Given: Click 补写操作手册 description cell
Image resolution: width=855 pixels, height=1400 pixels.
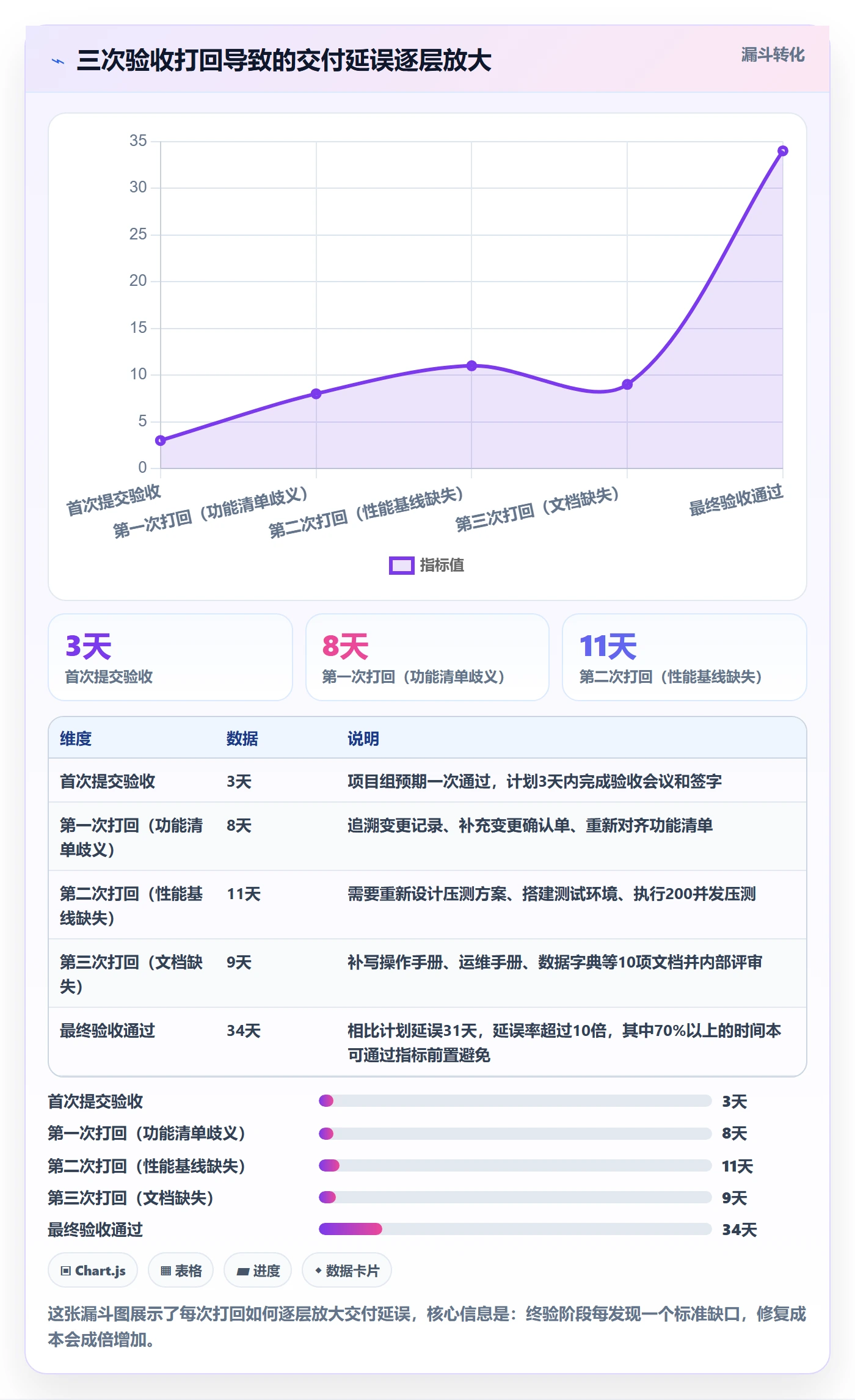Looking at the screenshot, I should pos(555,962).
